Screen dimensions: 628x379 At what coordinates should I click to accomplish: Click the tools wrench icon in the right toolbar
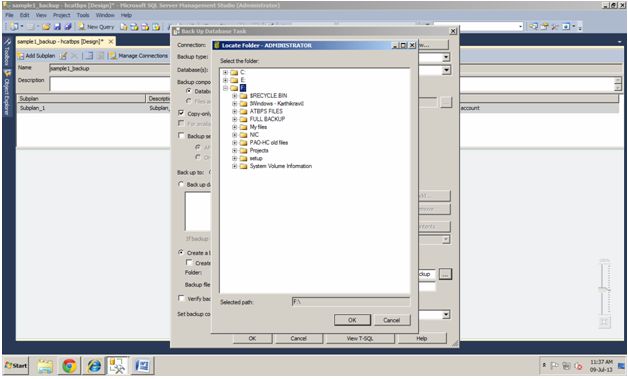coord(555,26)
